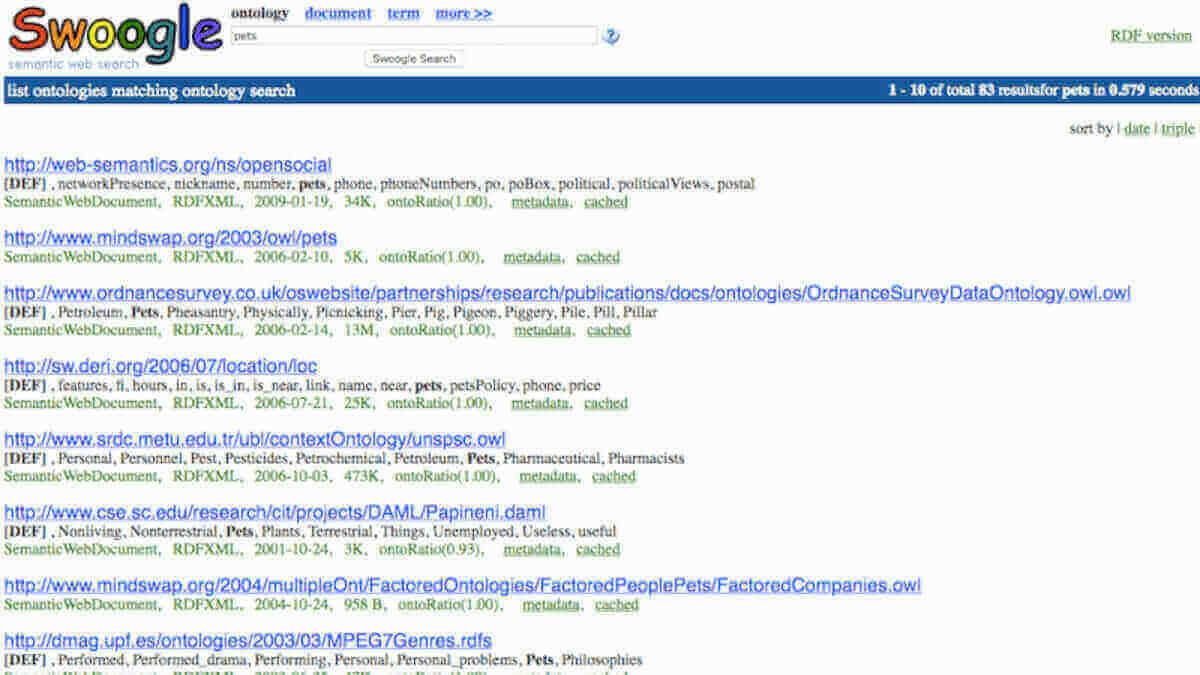Screen dimensions: 1200x675
Task: Sort results by triple
Action: (1177, 128)
